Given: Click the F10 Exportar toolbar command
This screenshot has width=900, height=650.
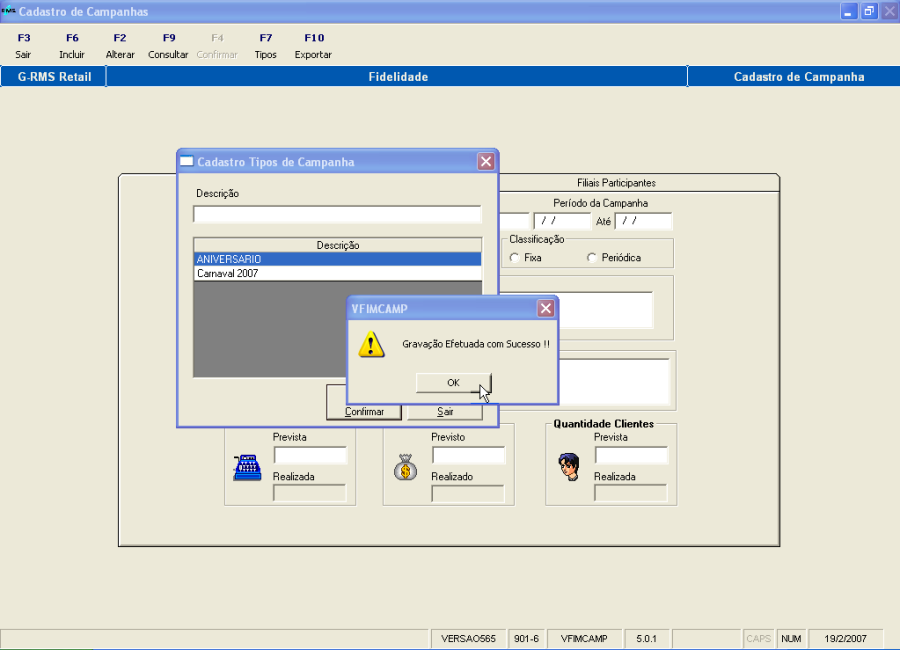Looking at the screenshot, I should (313, 46).
